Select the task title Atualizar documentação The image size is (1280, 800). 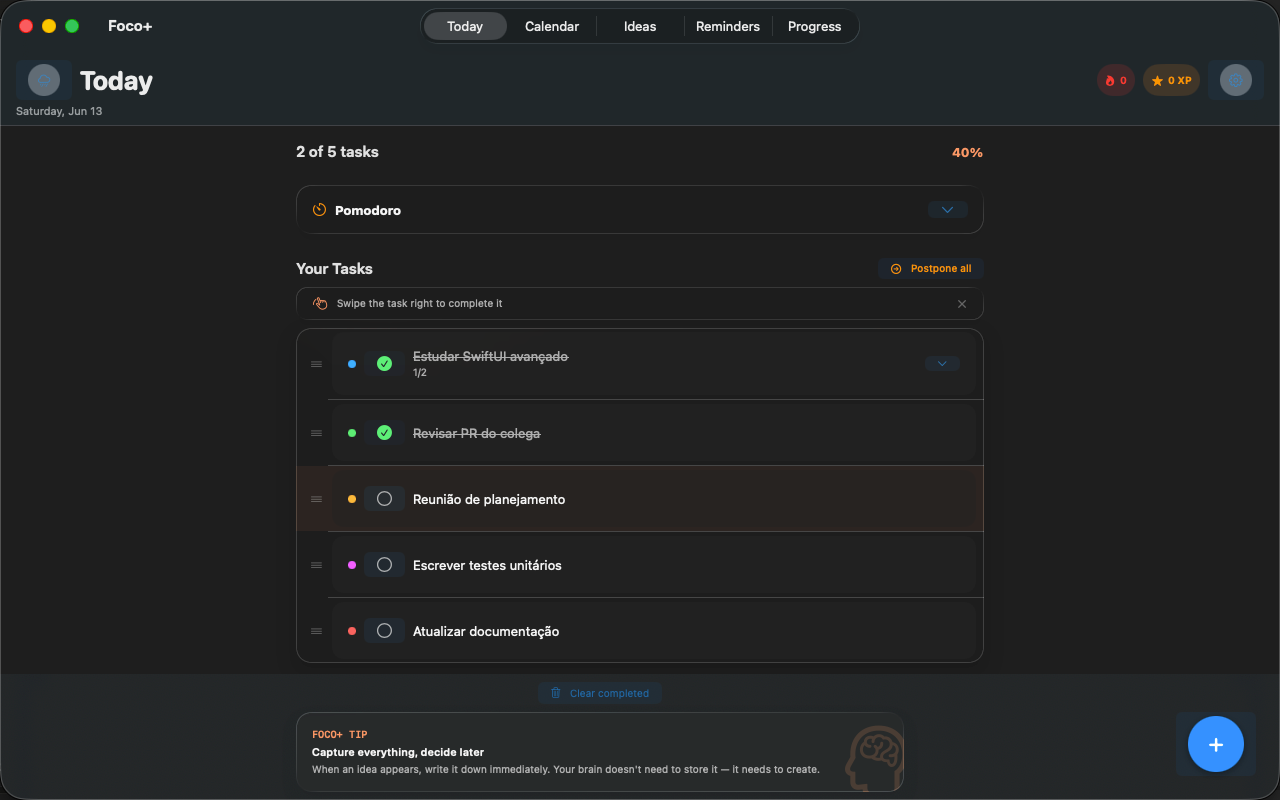click(486, 631)
